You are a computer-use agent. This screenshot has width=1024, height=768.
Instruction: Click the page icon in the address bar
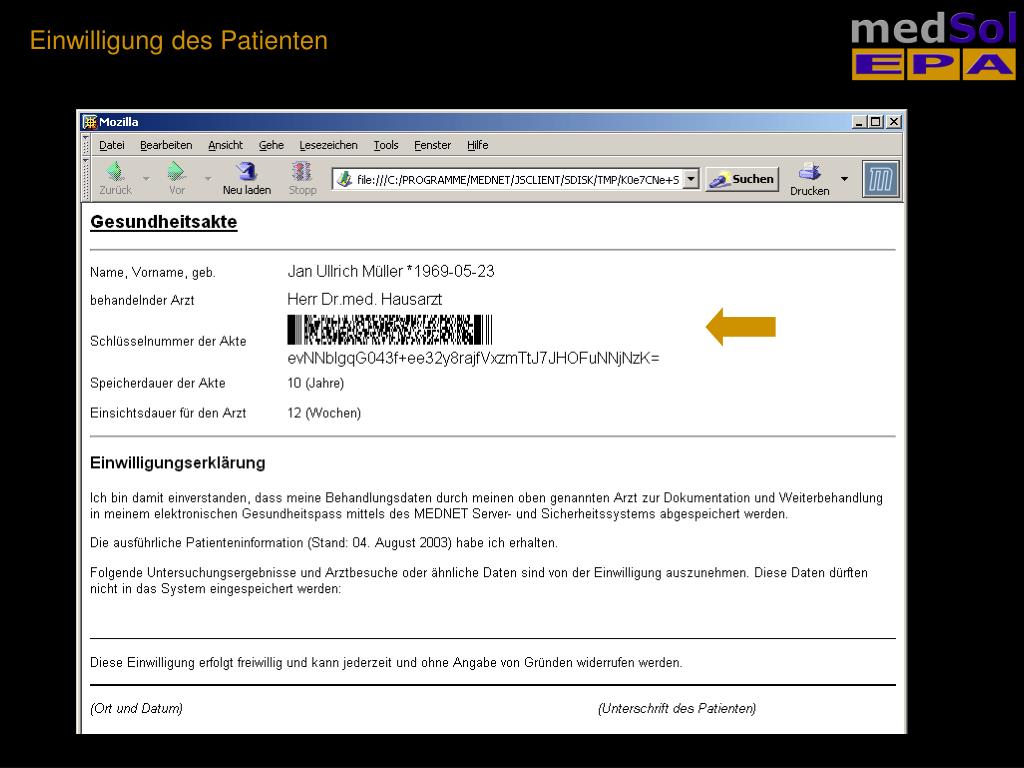pos(344,179)
